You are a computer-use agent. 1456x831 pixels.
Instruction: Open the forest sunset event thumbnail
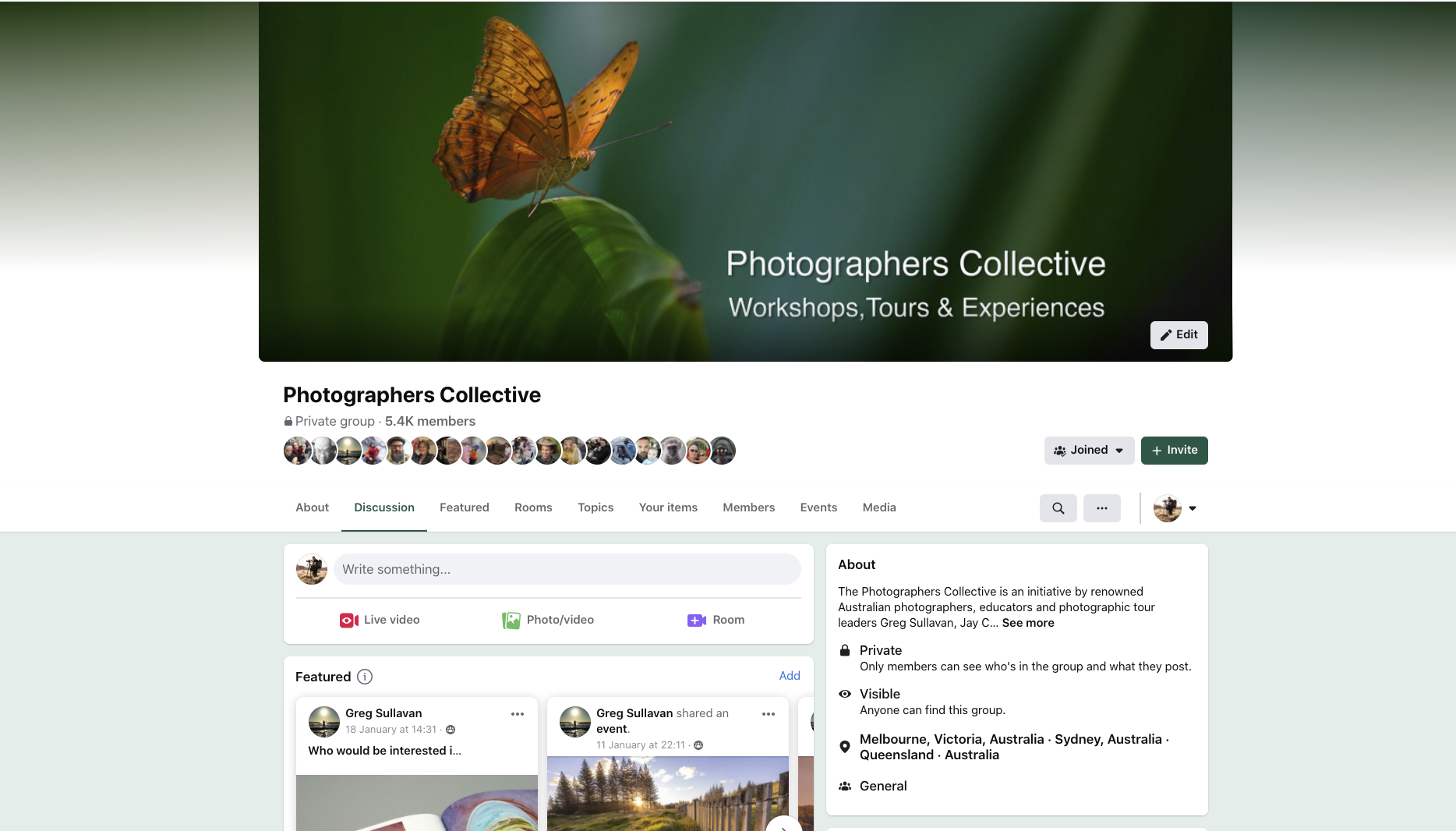click(x=667, y=794)
